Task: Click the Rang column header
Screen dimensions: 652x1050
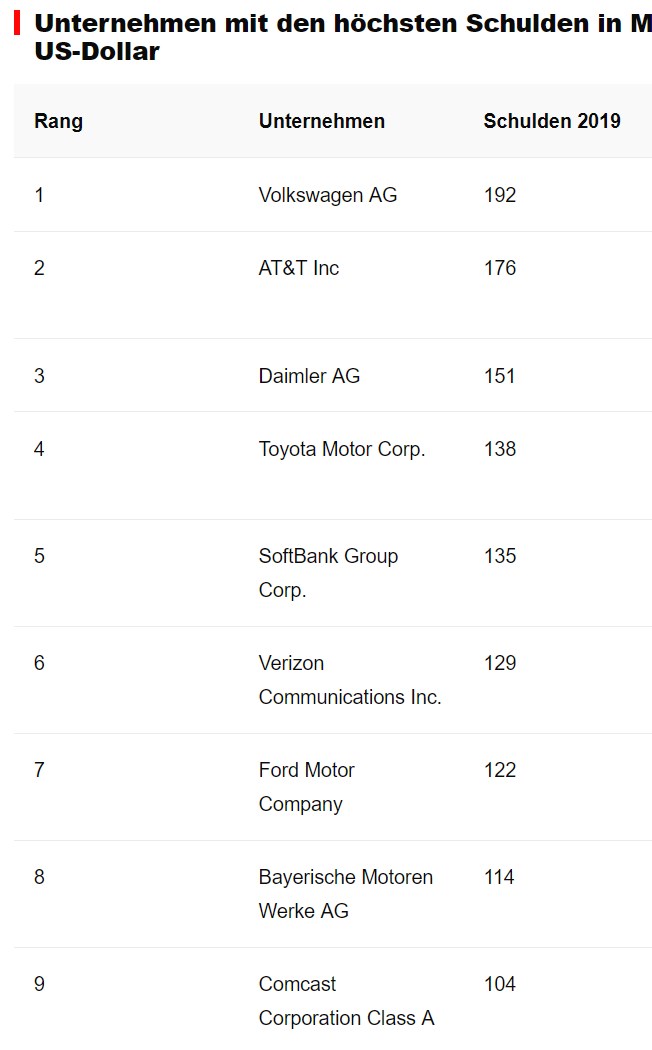Action: 58,121
